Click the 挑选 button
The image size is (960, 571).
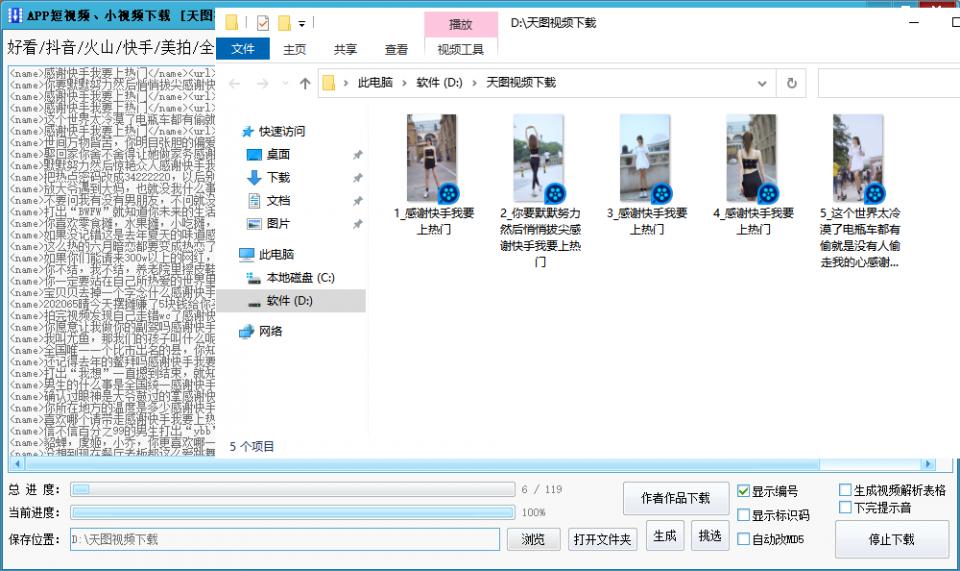coord(710,536)
